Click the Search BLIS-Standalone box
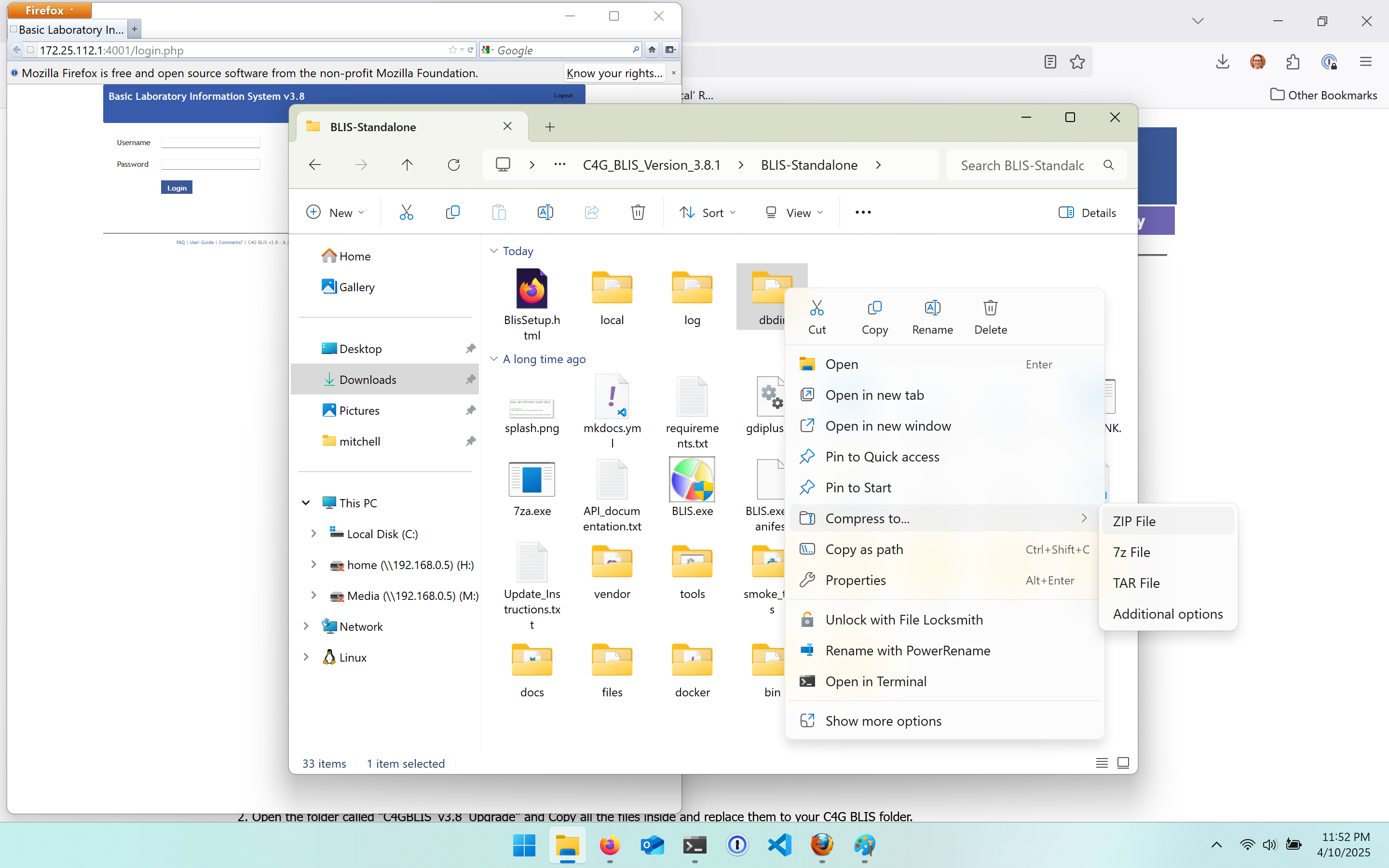This screenshot has height=868, width=1389. (1036, 165)
